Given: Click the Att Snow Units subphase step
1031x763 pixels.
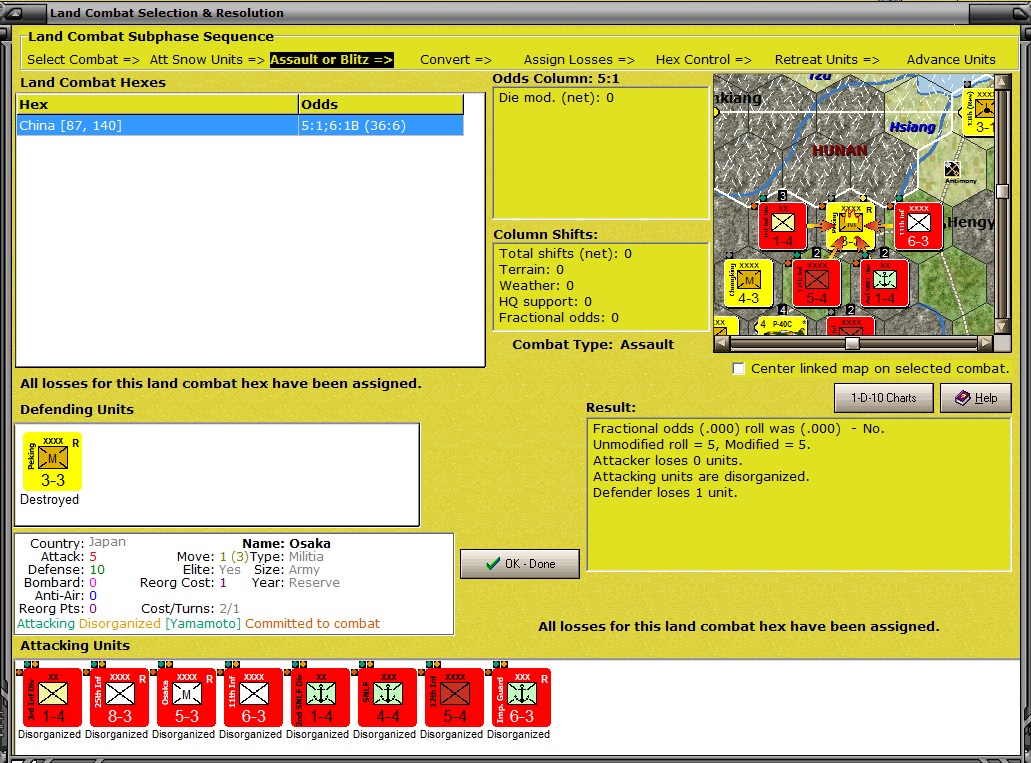Looking at the screenshot, I should point(207,60).
